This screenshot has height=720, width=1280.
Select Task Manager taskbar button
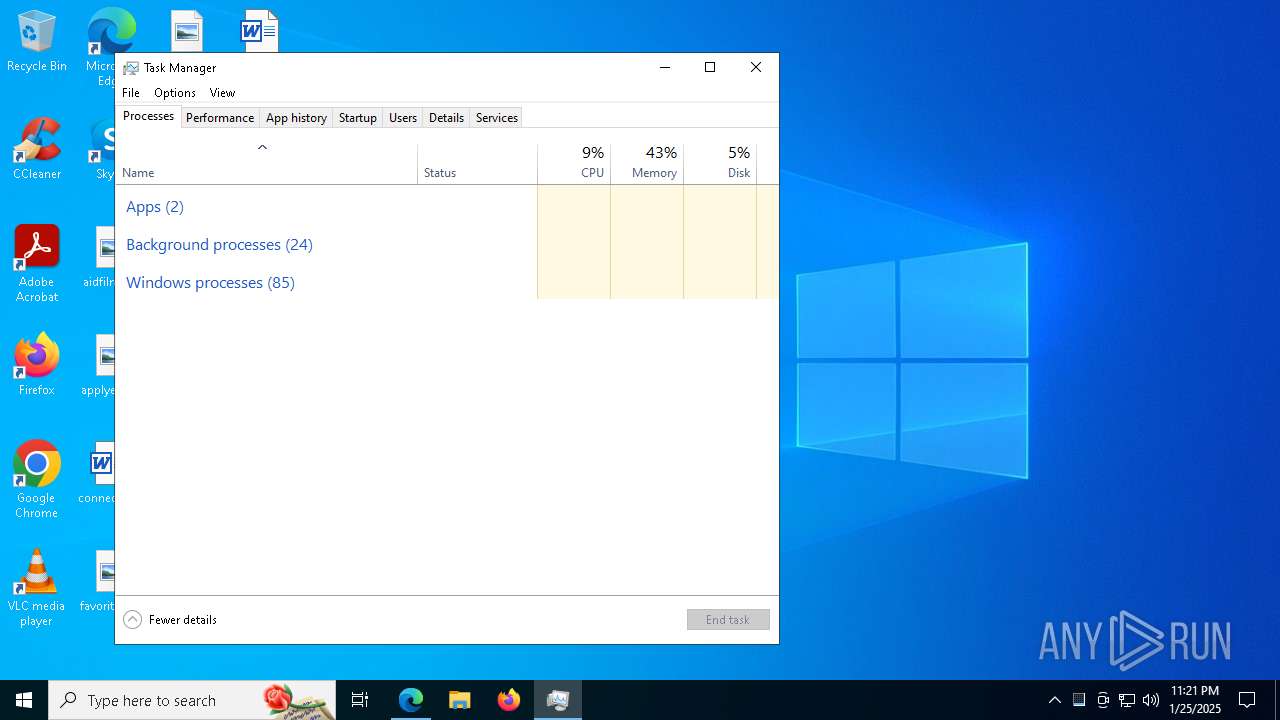(558, 700)
